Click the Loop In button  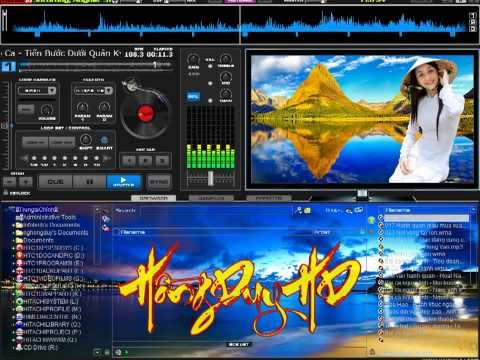point(35,142)
